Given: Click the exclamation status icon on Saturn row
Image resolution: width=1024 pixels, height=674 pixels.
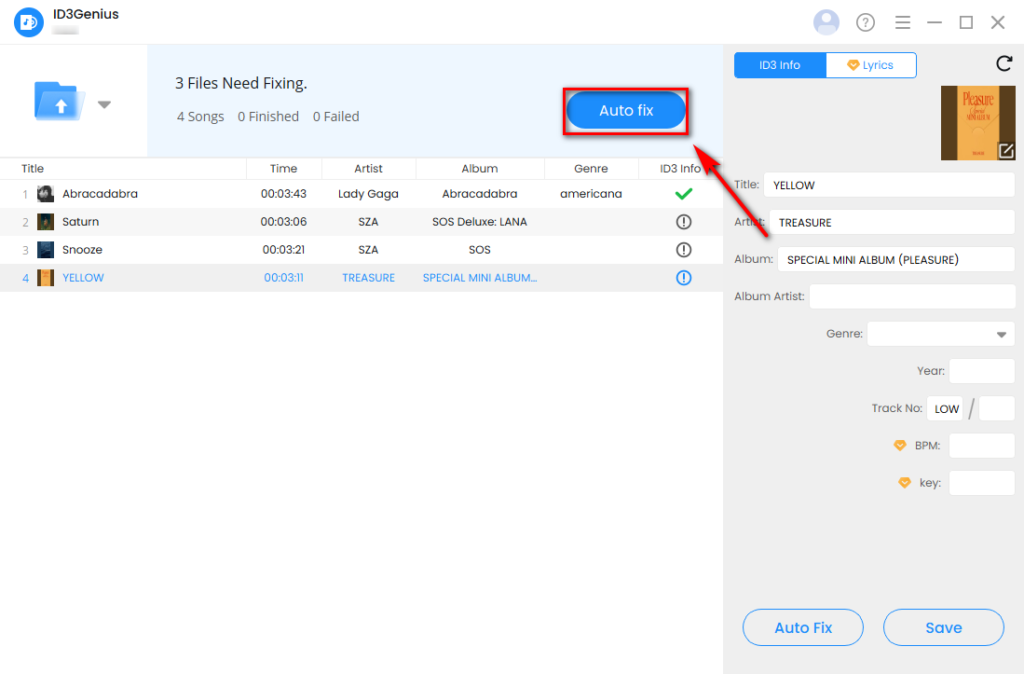Looking at the screenshot, I should pyautogui.click(x=683, y=221).
